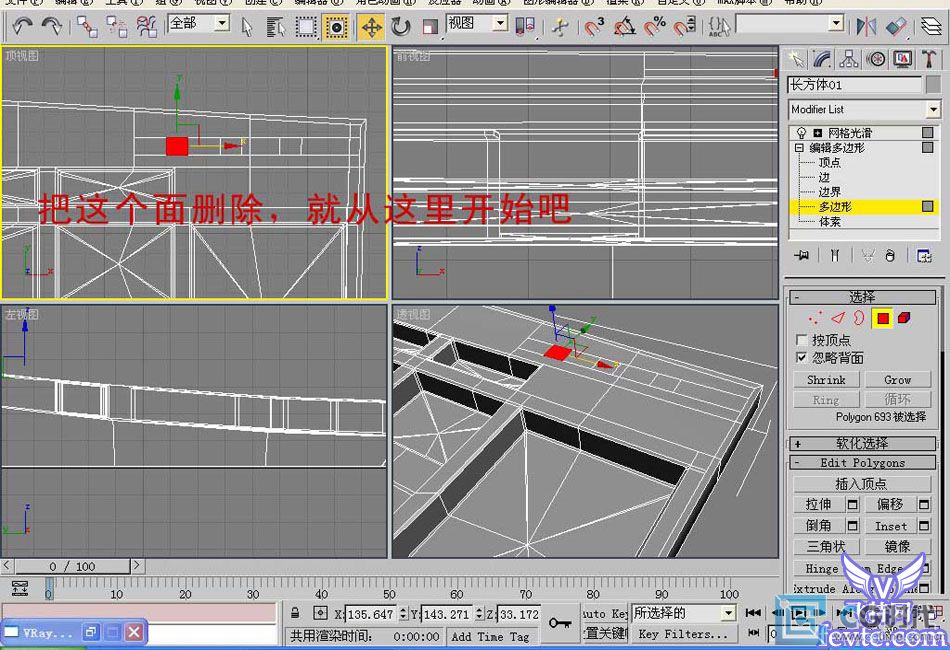This screenshot has height=650, width=950.
Task: Click the Shrink selection button
Action: pos(826,380)
